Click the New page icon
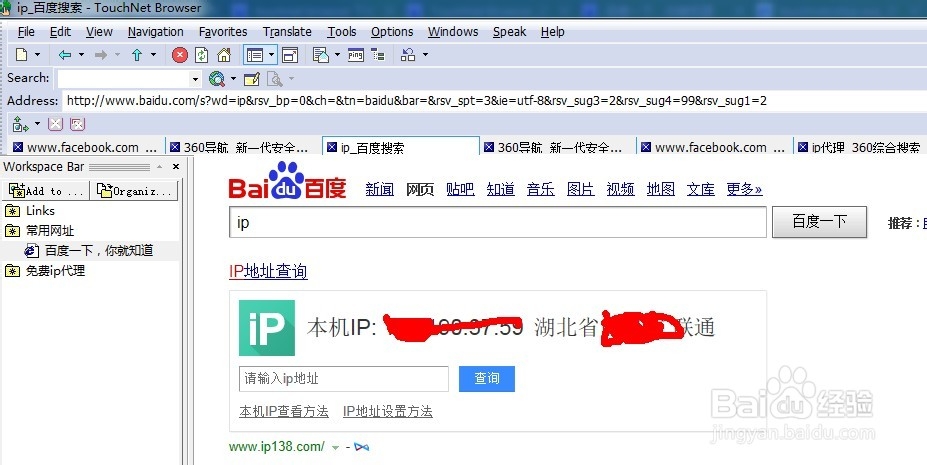This screenshot has width=927, height=465. pyautogui.click(x=21, y=55)
